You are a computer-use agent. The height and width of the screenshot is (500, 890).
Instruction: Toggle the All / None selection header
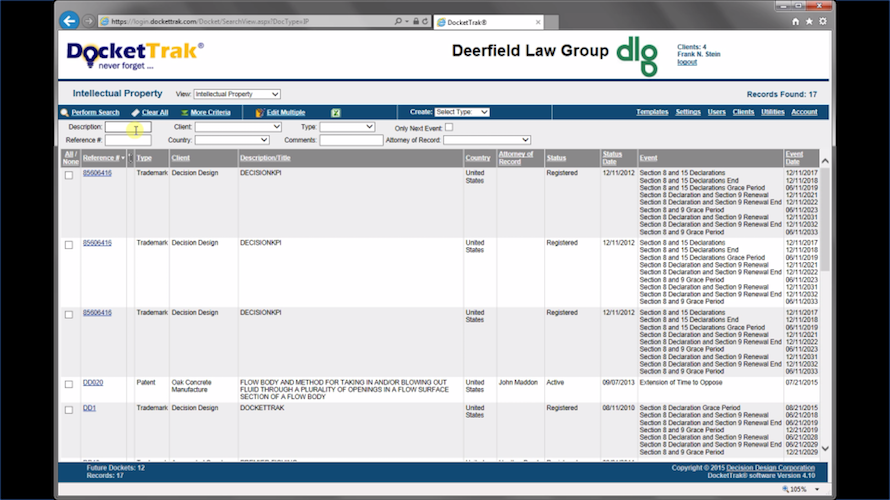coord(70,158)
